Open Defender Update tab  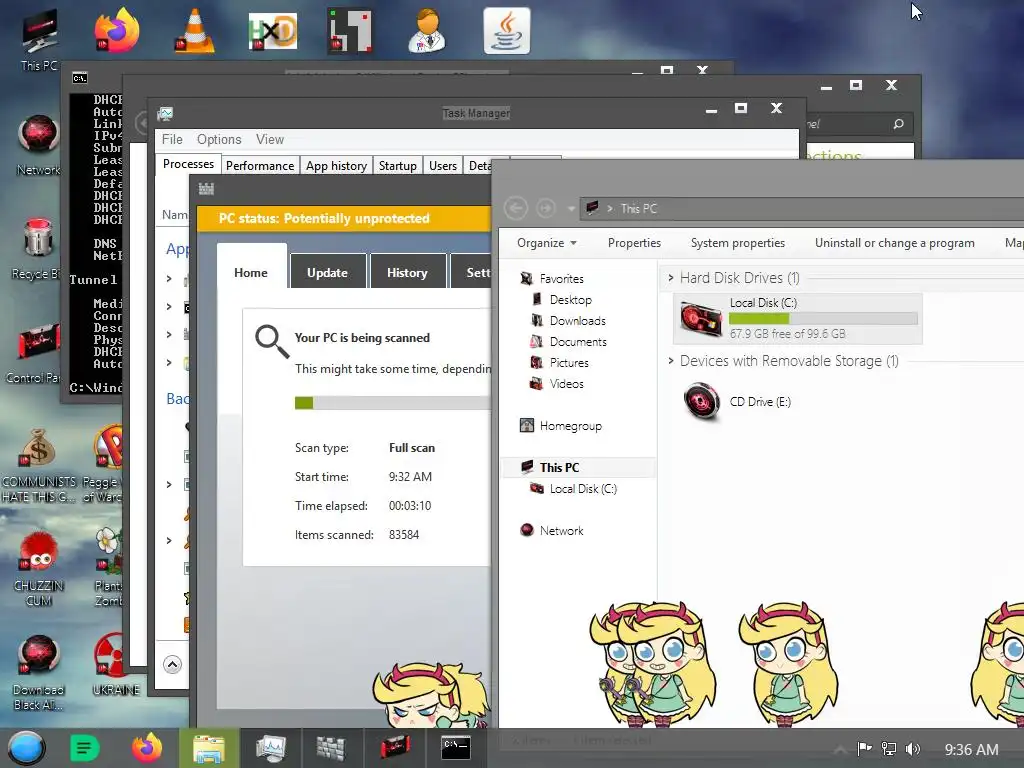click(327, 272)
